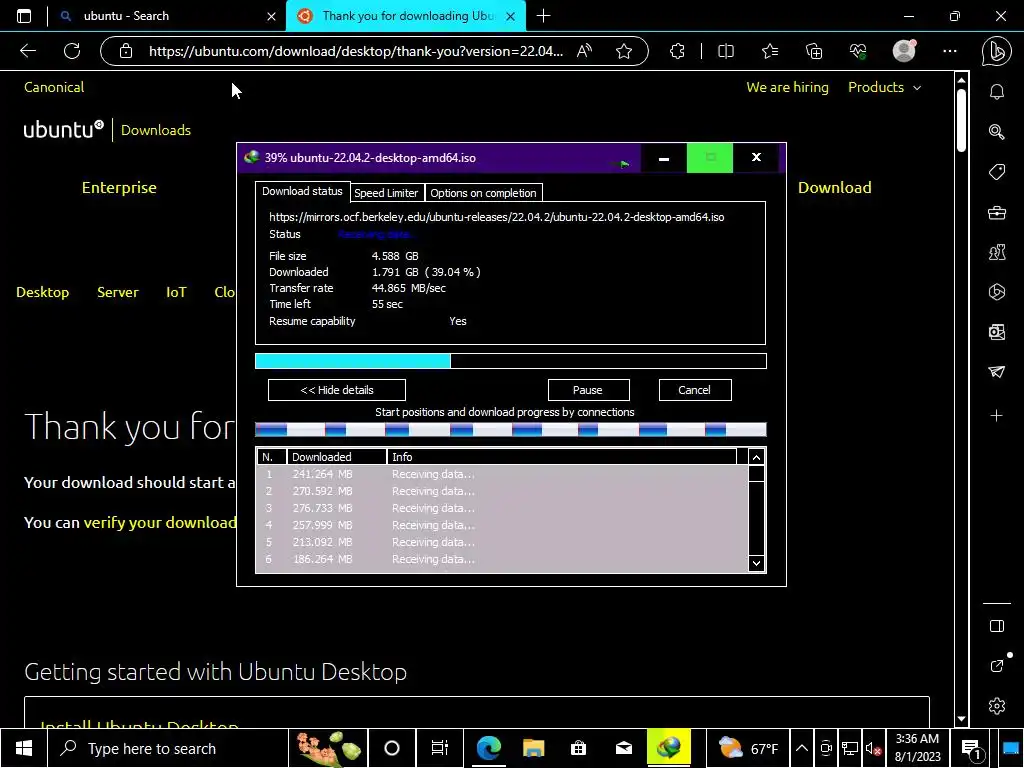The width and height of the screenshot is (1024, 768).
Task: Open Task View on taskbar
Action: pyautogui.click(x=440, y=748)
